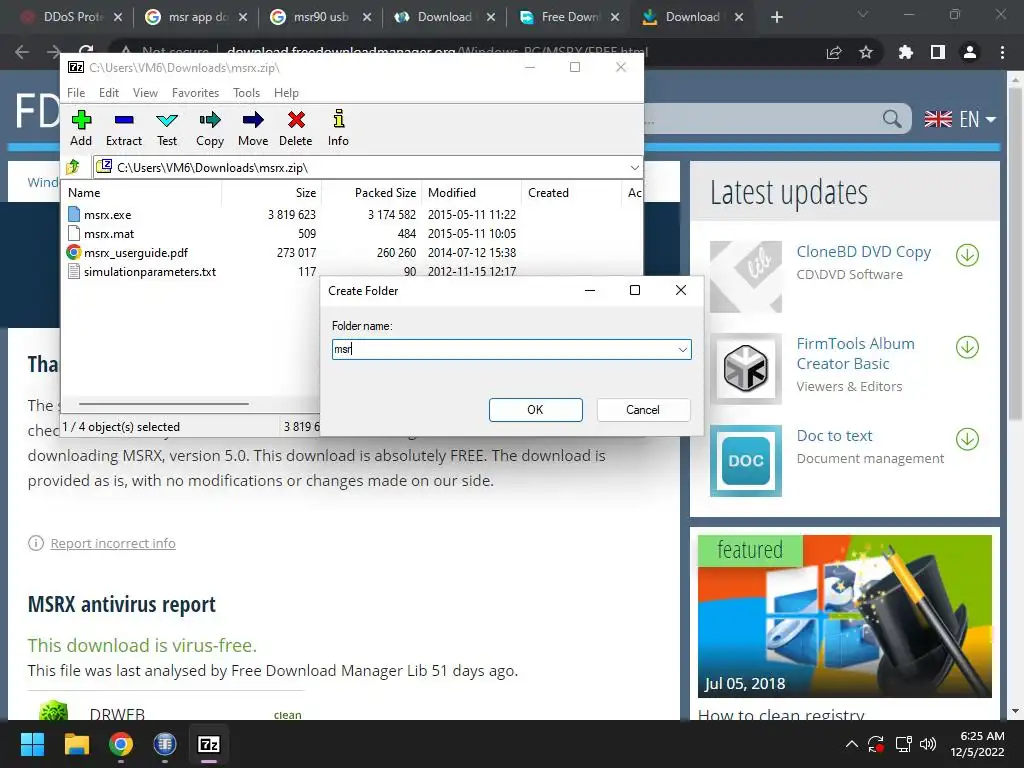The width and height of the screenshot is (1024, 768).
Task: Click the Copy toolbar icon
Action: point(210,120)
